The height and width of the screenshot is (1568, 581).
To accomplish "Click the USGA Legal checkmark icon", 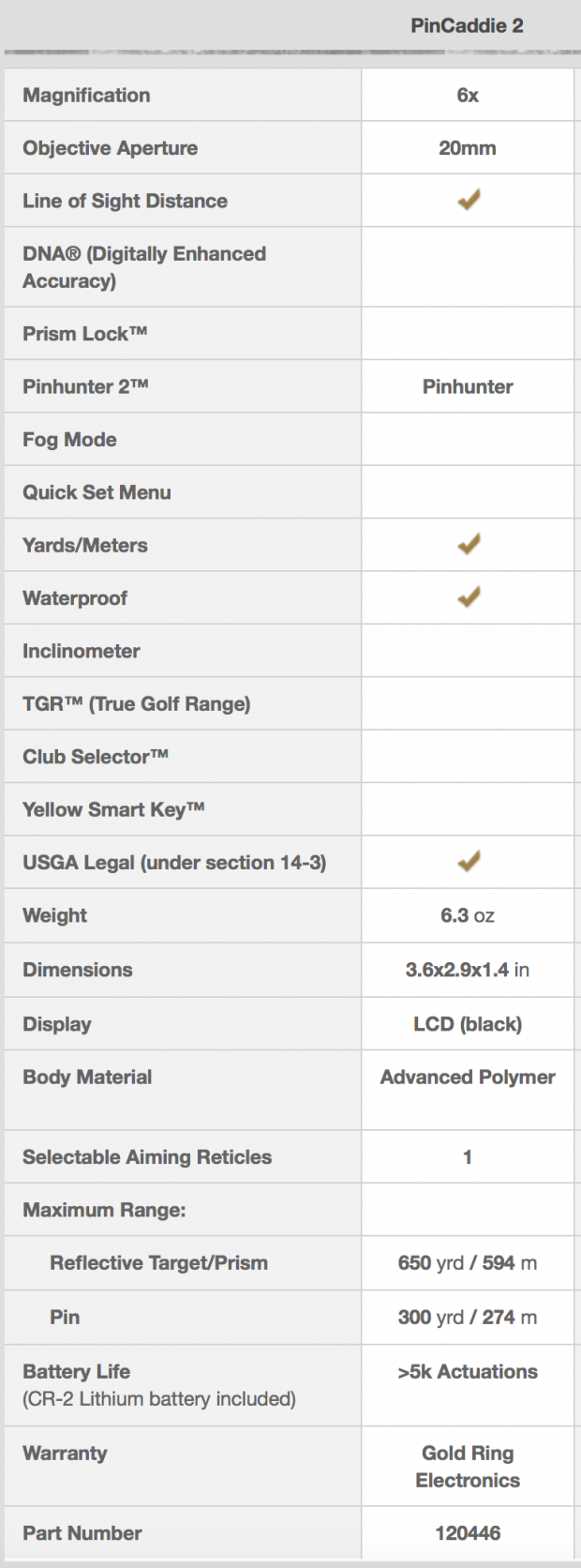I will (x=469, y=861).
